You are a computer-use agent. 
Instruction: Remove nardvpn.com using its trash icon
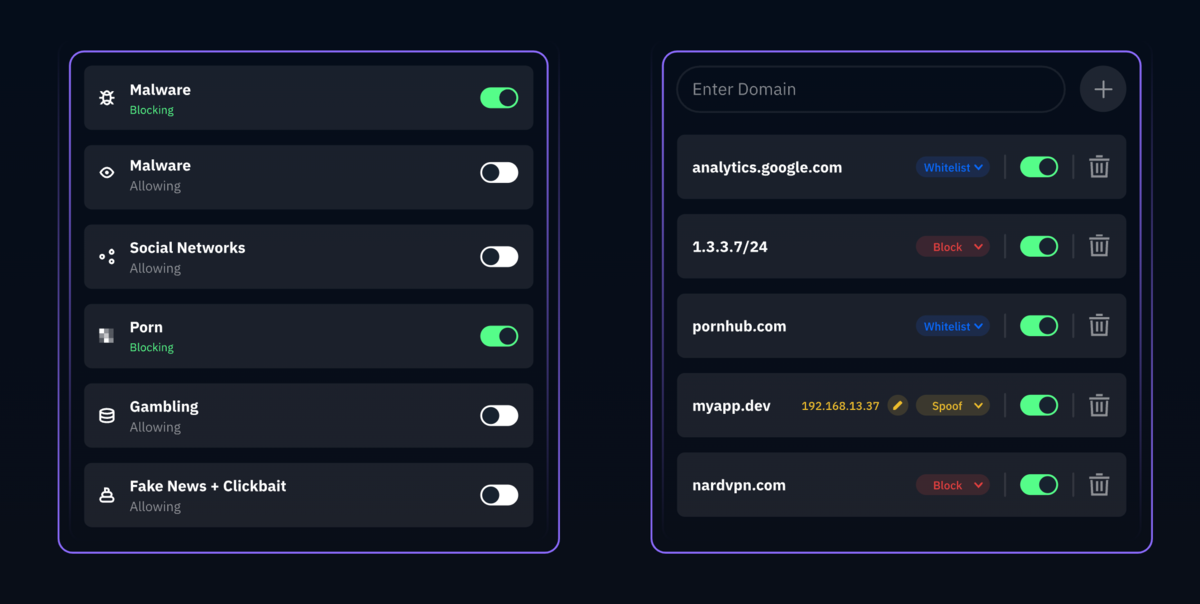pos(1099,485)
